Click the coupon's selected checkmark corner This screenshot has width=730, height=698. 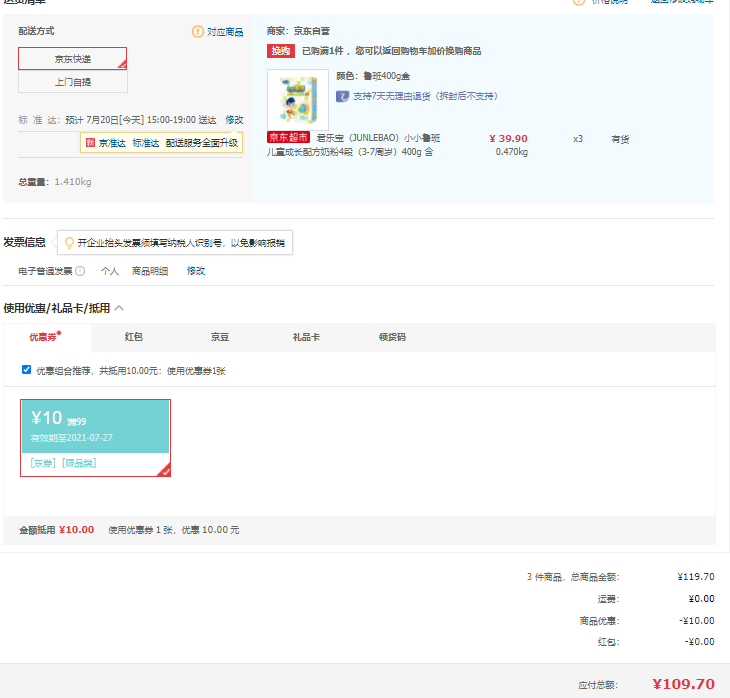click(x=164, y=470)
